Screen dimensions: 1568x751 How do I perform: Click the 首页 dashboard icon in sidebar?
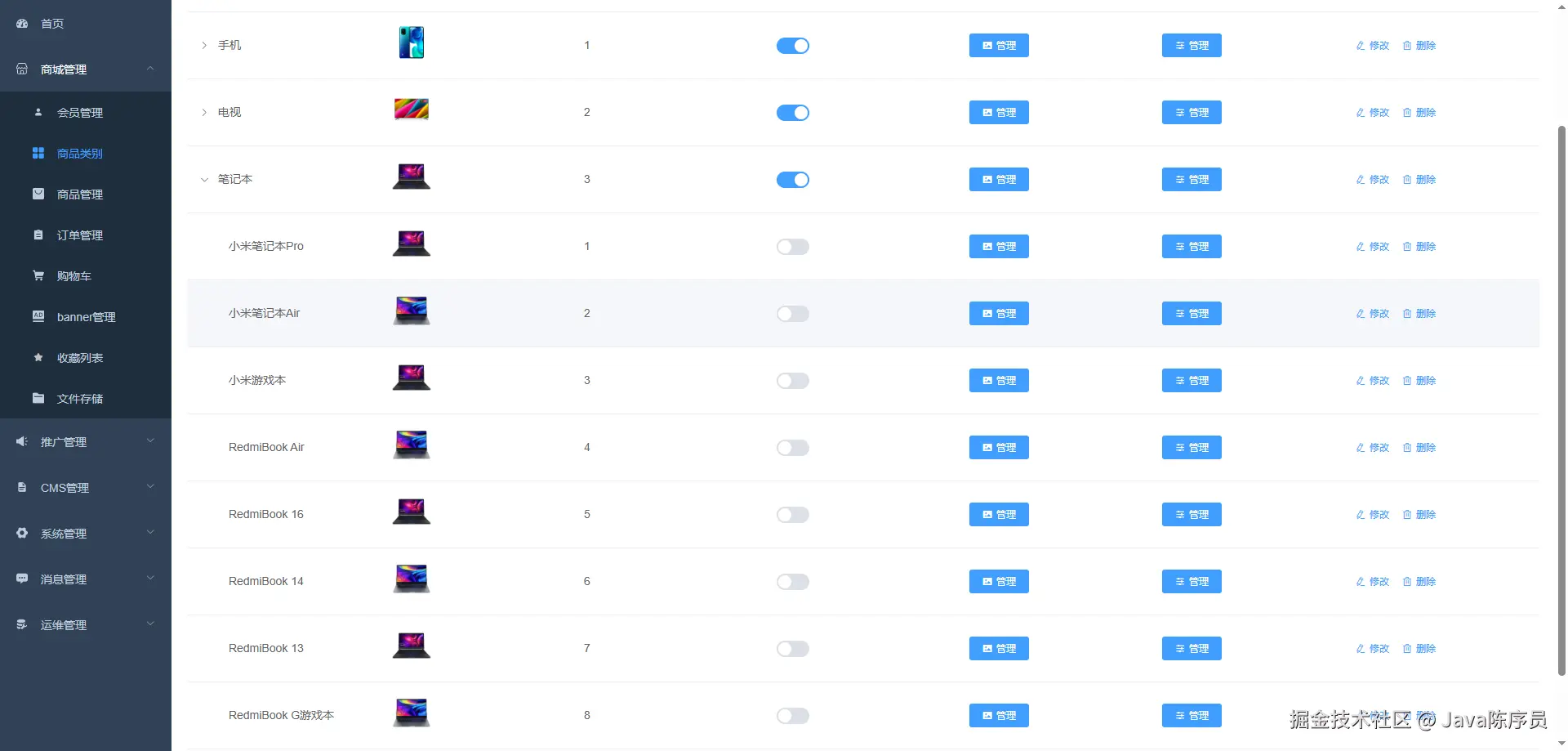click(22, 24)
